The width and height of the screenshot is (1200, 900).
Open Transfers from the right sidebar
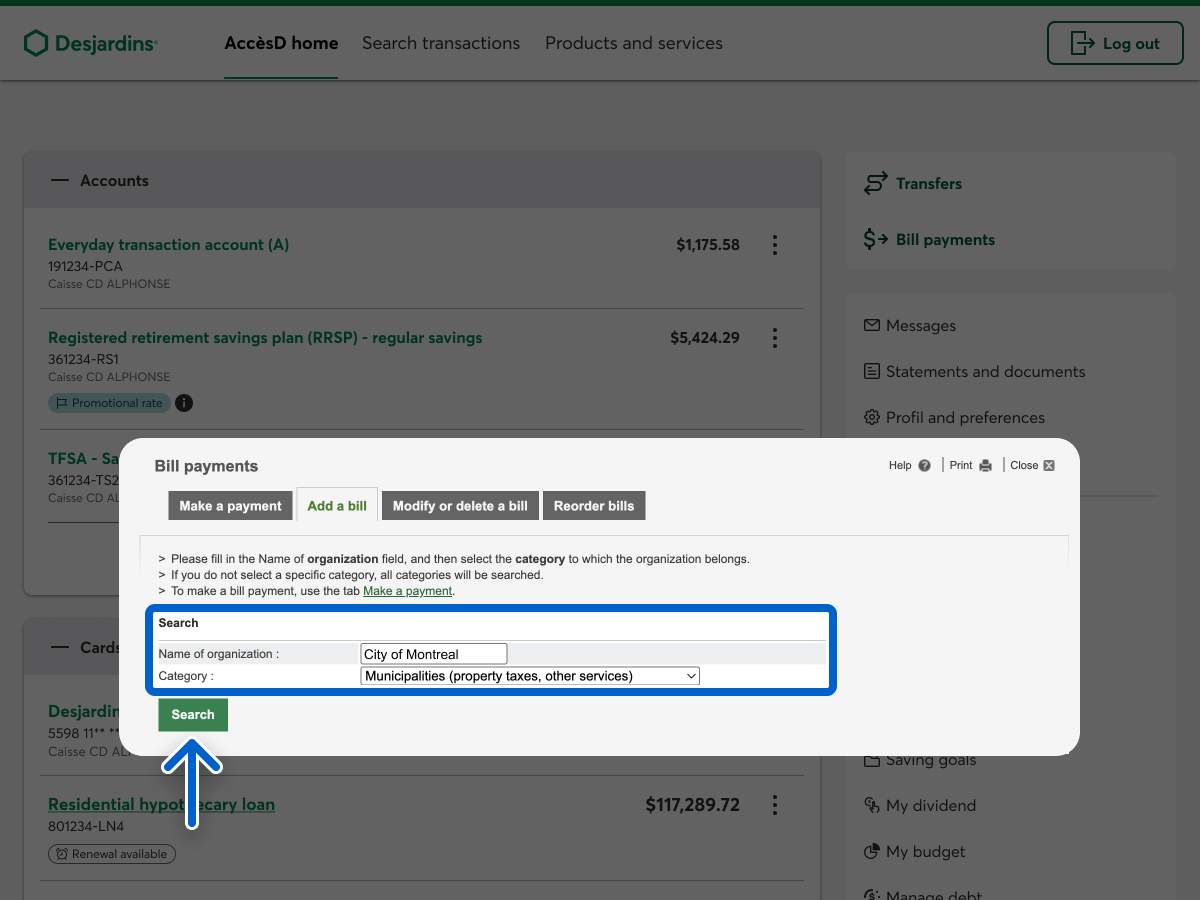click(928, 184)
